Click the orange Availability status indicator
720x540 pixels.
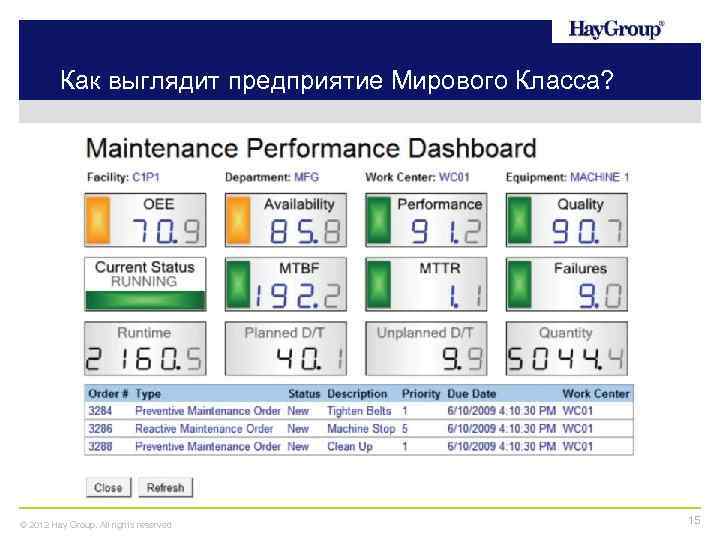[x=238, y=220]
